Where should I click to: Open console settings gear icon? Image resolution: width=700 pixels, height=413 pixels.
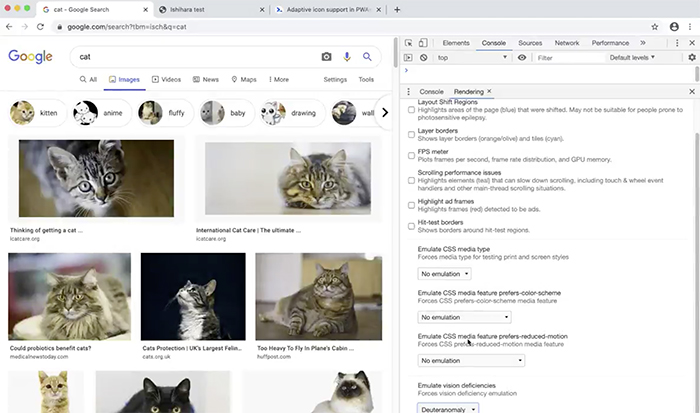[692, 58]
